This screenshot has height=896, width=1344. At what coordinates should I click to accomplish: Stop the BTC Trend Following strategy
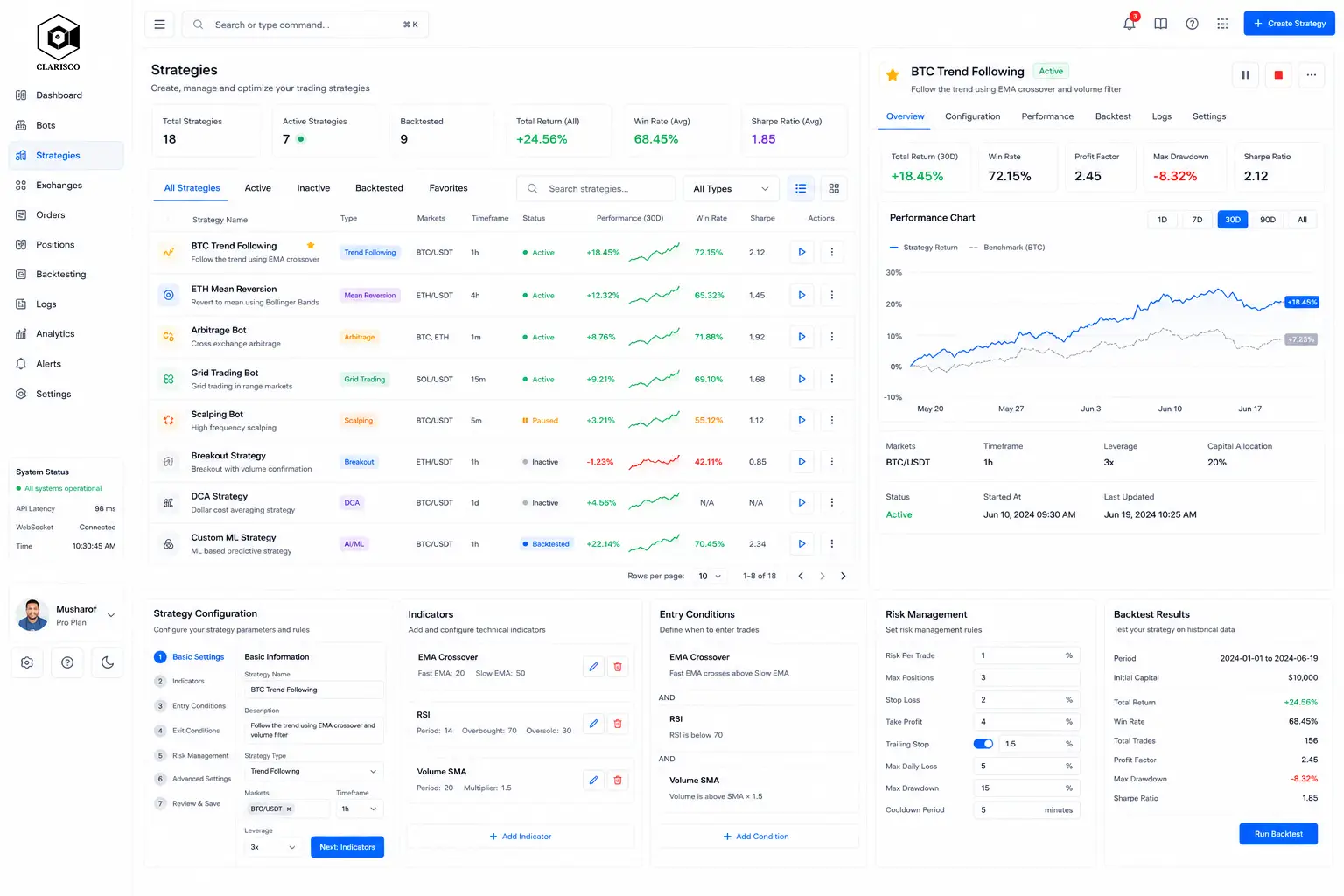tap(1278, 75)
